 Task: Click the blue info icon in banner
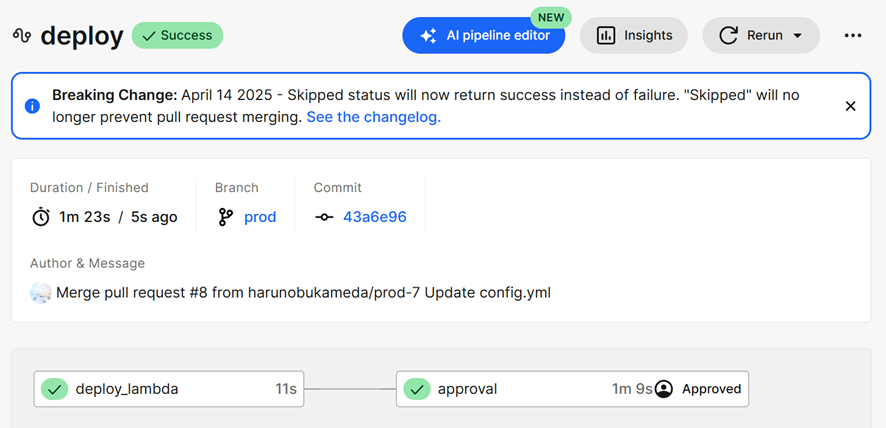32,106
